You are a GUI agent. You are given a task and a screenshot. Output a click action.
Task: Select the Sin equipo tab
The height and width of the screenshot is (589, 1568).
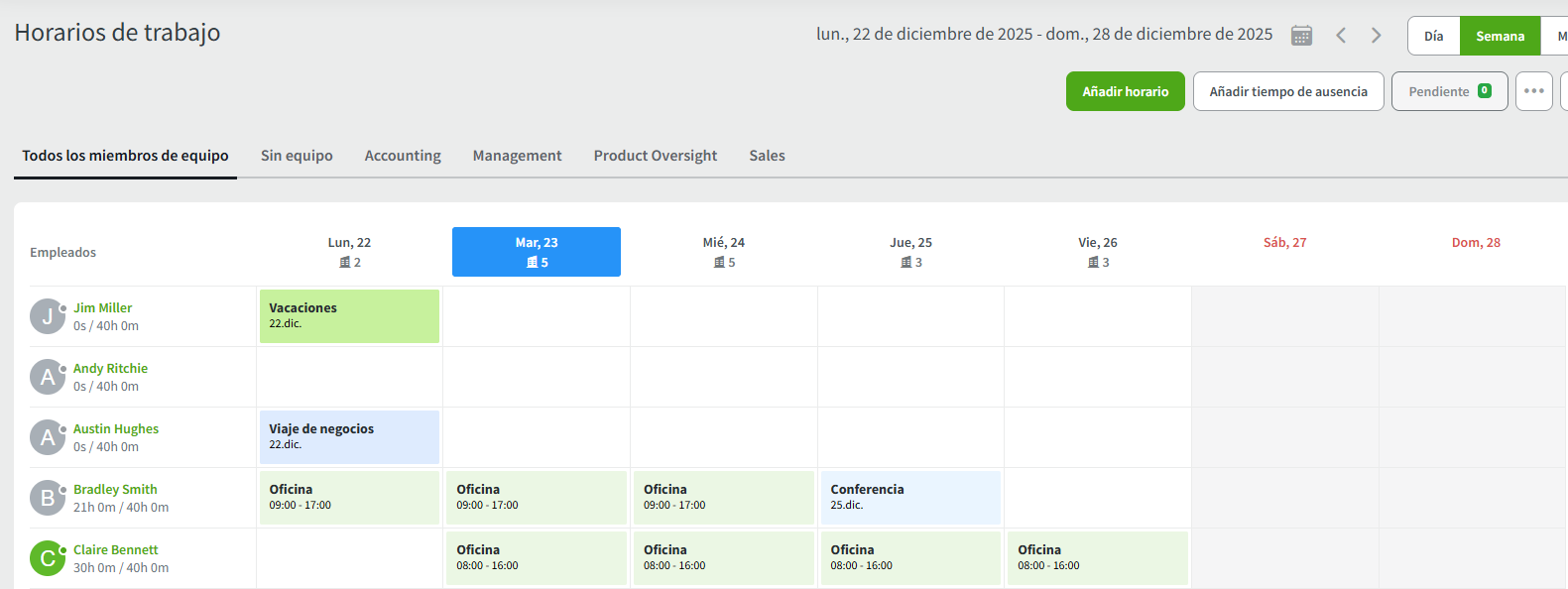pyautogui.click(x=297, y=156)
